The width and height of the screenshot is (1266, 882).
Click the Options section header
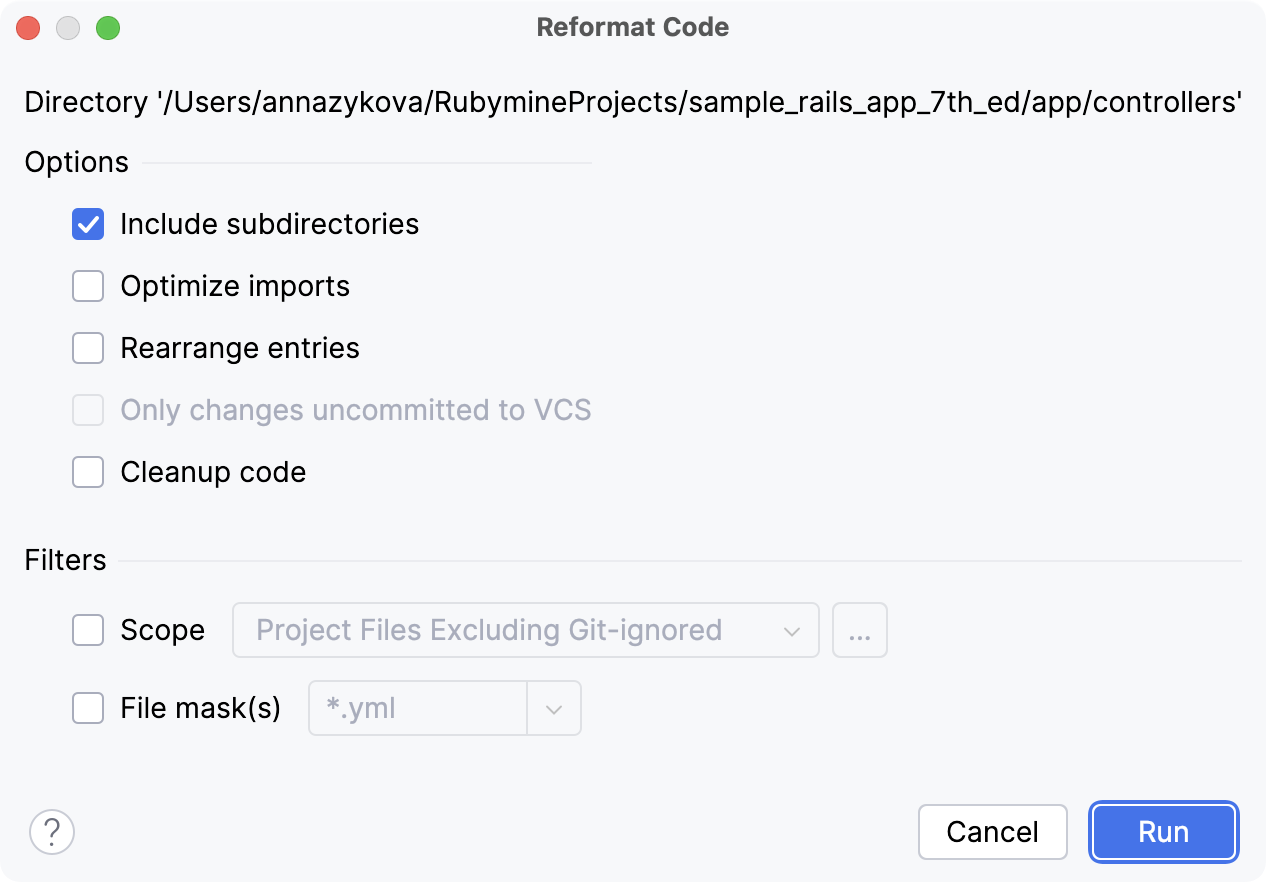click(x=76, y=162)
